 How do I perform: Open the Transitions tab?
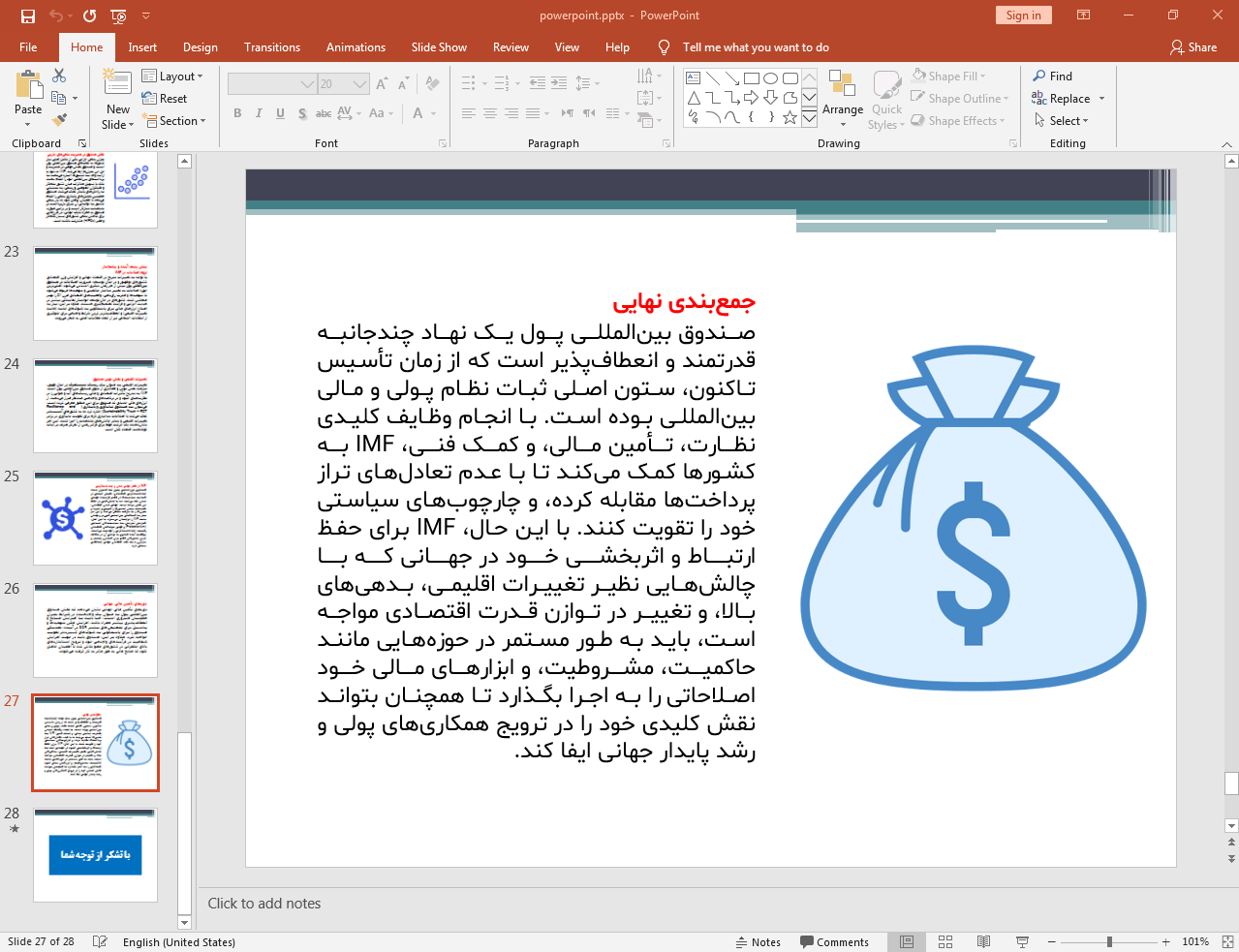[x=271, y=47]
